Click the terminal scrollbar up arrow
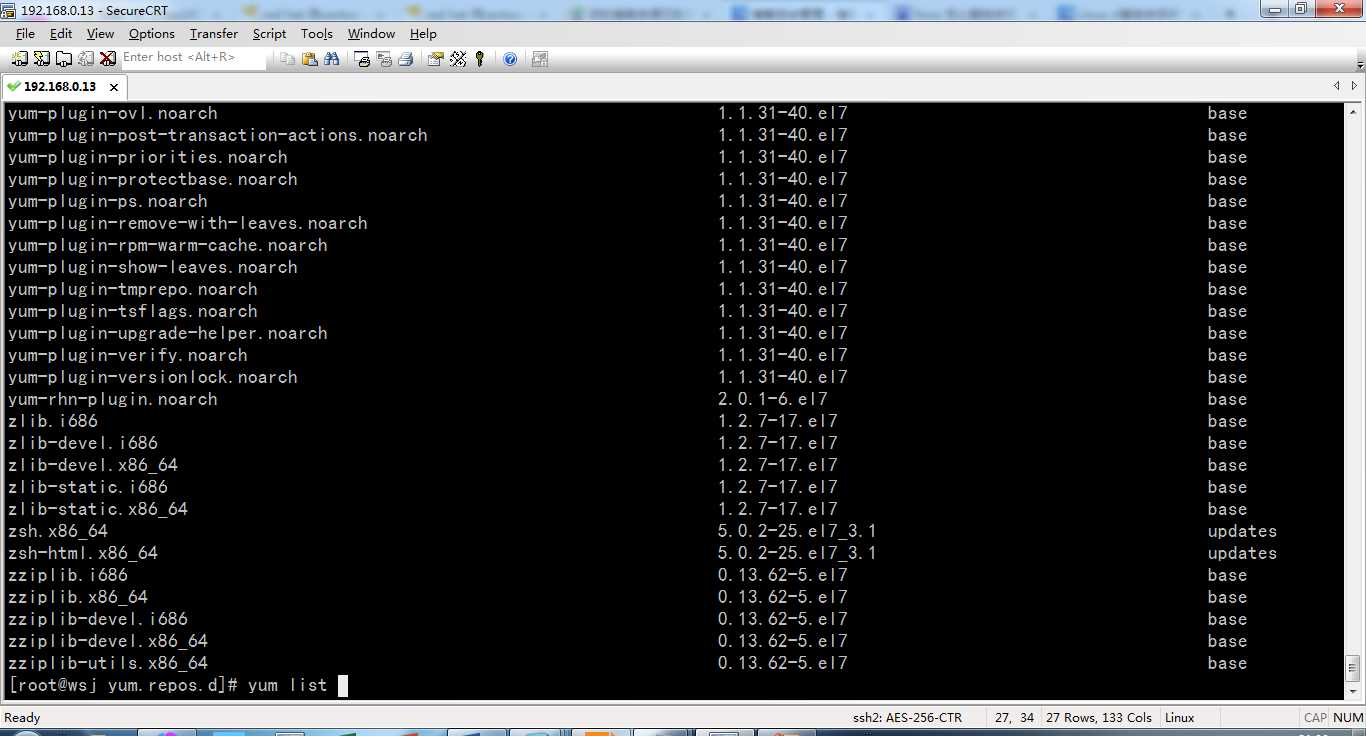Viewport: 1366px width, 736px height. pyautogui.click(x=1353, y=110)
